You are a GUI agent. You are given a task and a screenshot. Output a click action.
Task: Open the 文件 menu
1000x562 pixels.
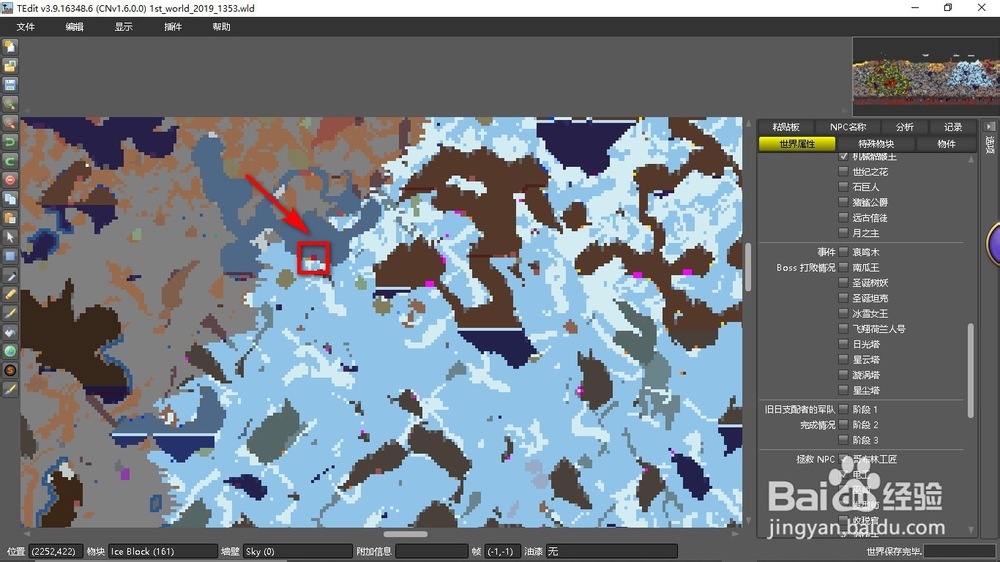tap(26, 27)
